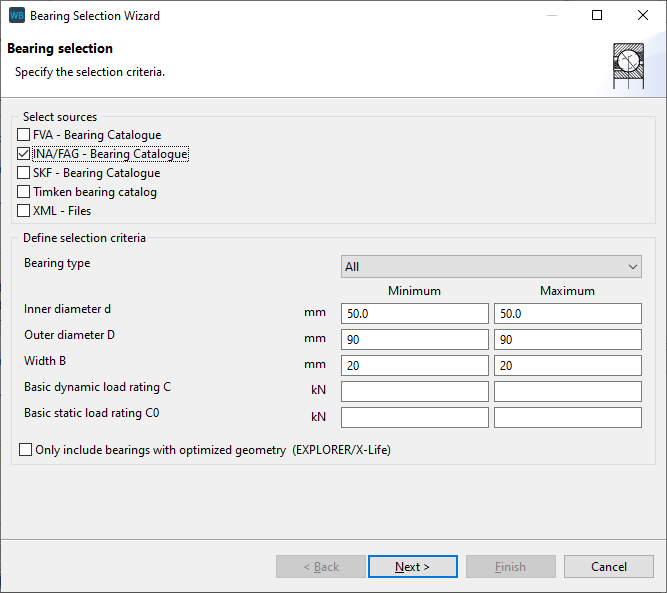Click minimum Basic dynamic load rating C field
The width and height of the screenshot is (667, 593).
pyautogui.click(x=414, y=392)
